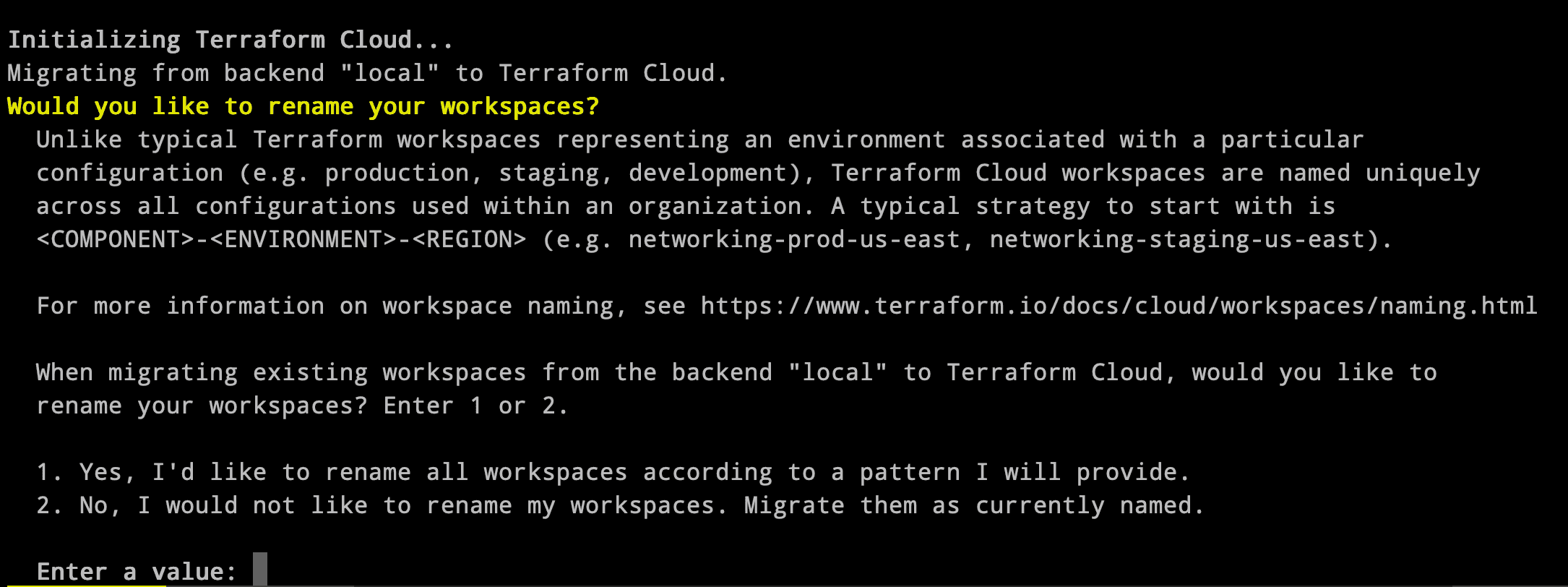
Task: Open the terraform.io workspace naming docs URL
Action: coord(1119,307)
